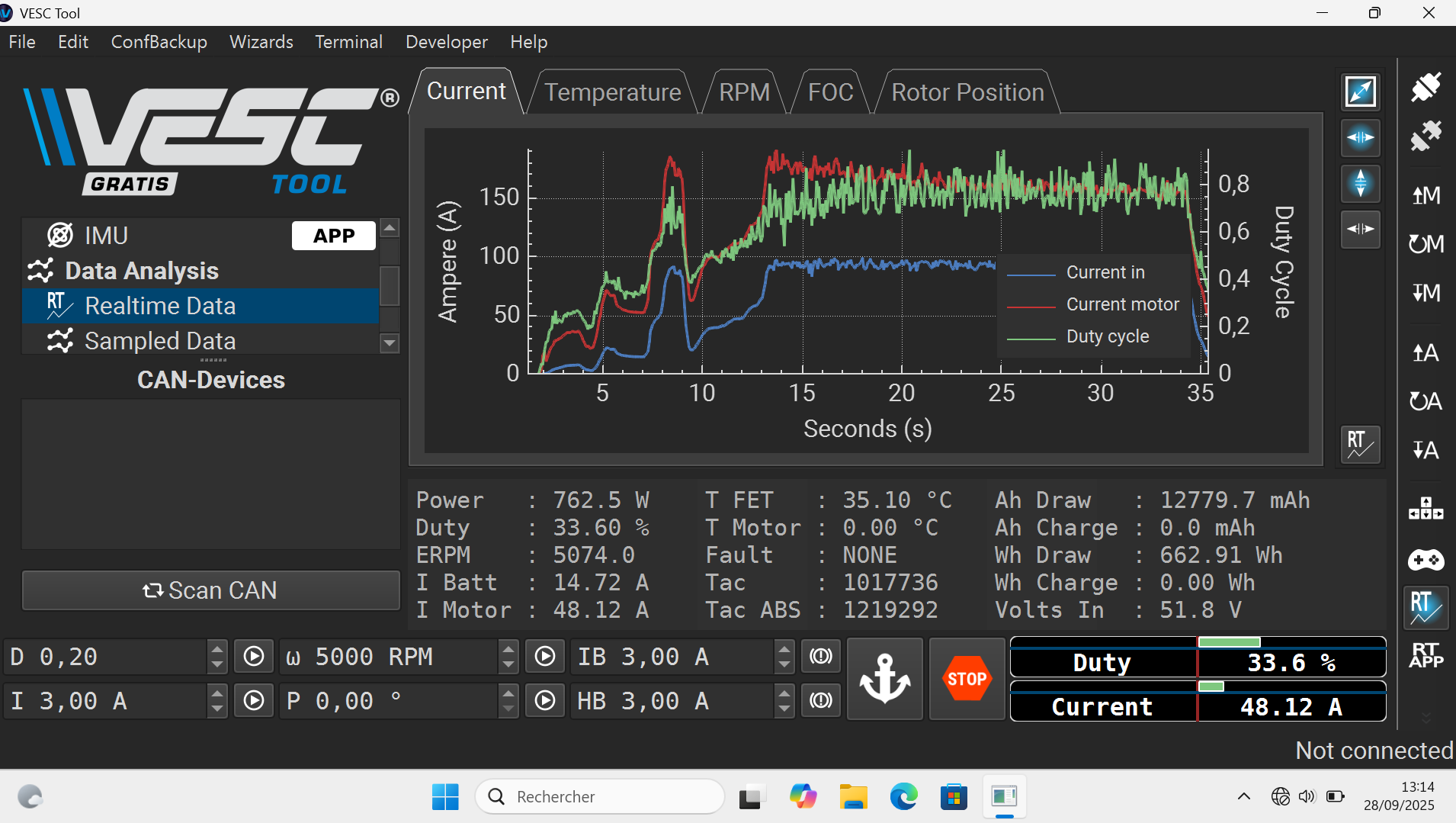Increase D duty value with up stepper

tap(217, 649)
